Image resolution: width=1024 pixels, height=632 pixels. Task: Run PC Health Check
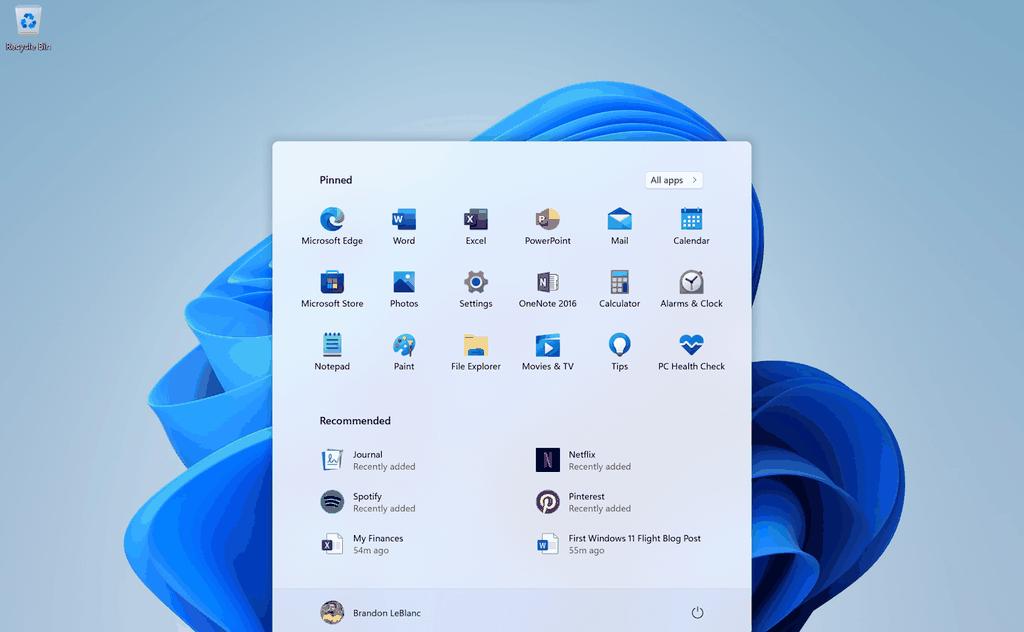[x=691, y=351]
